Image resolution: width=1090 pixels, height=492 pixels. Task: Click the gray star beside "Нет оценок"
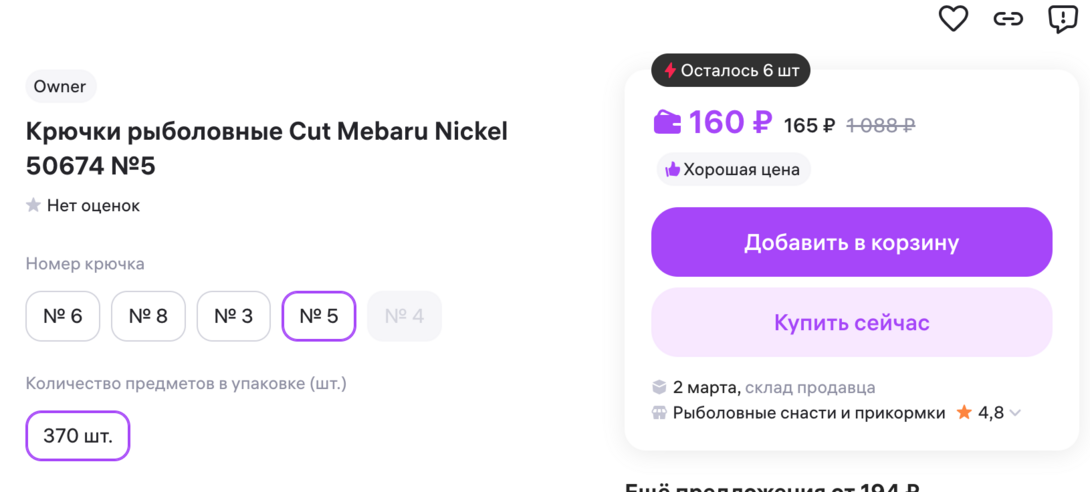tap(33, 206)
